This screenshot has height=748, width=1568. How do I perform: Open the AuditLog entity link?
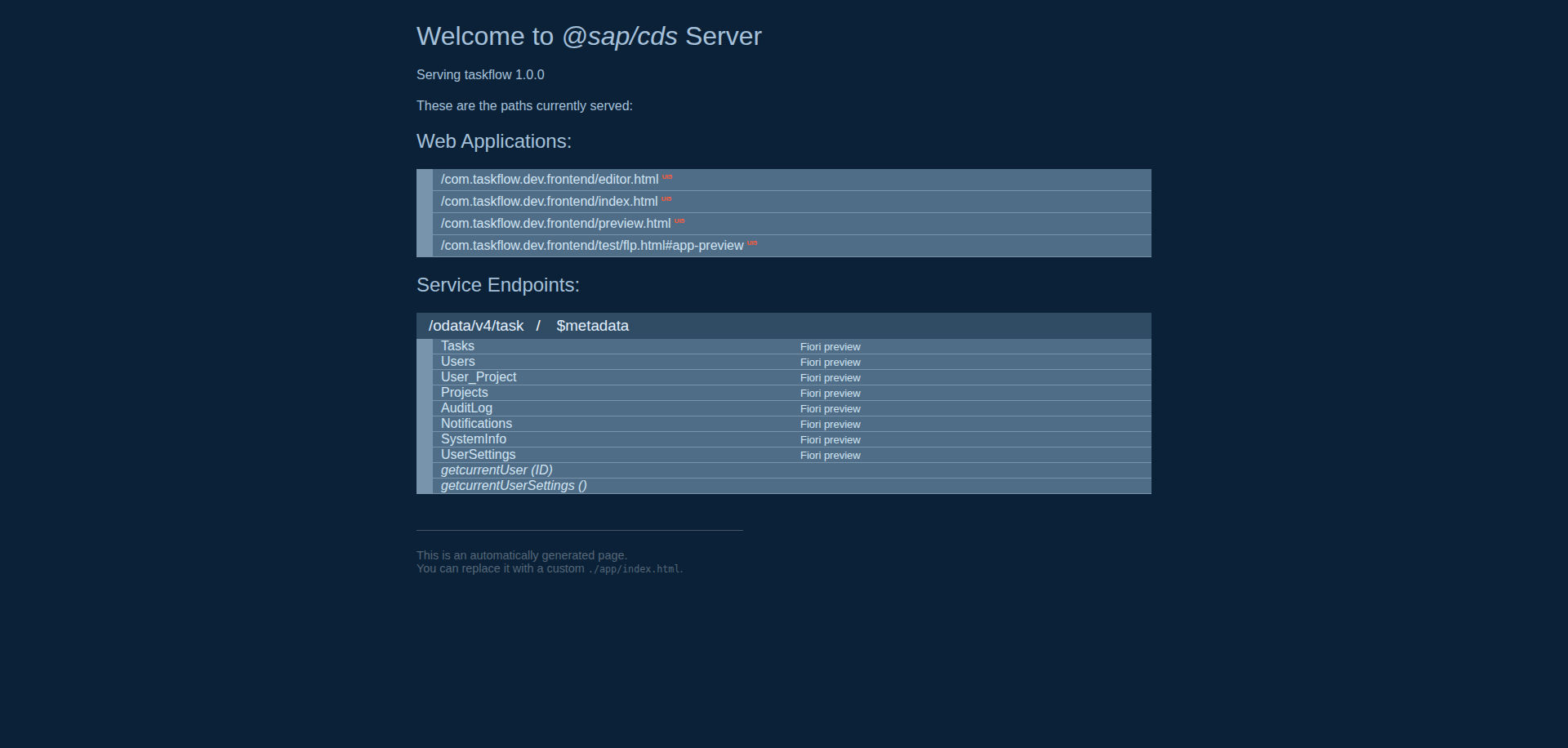[466, 408]
